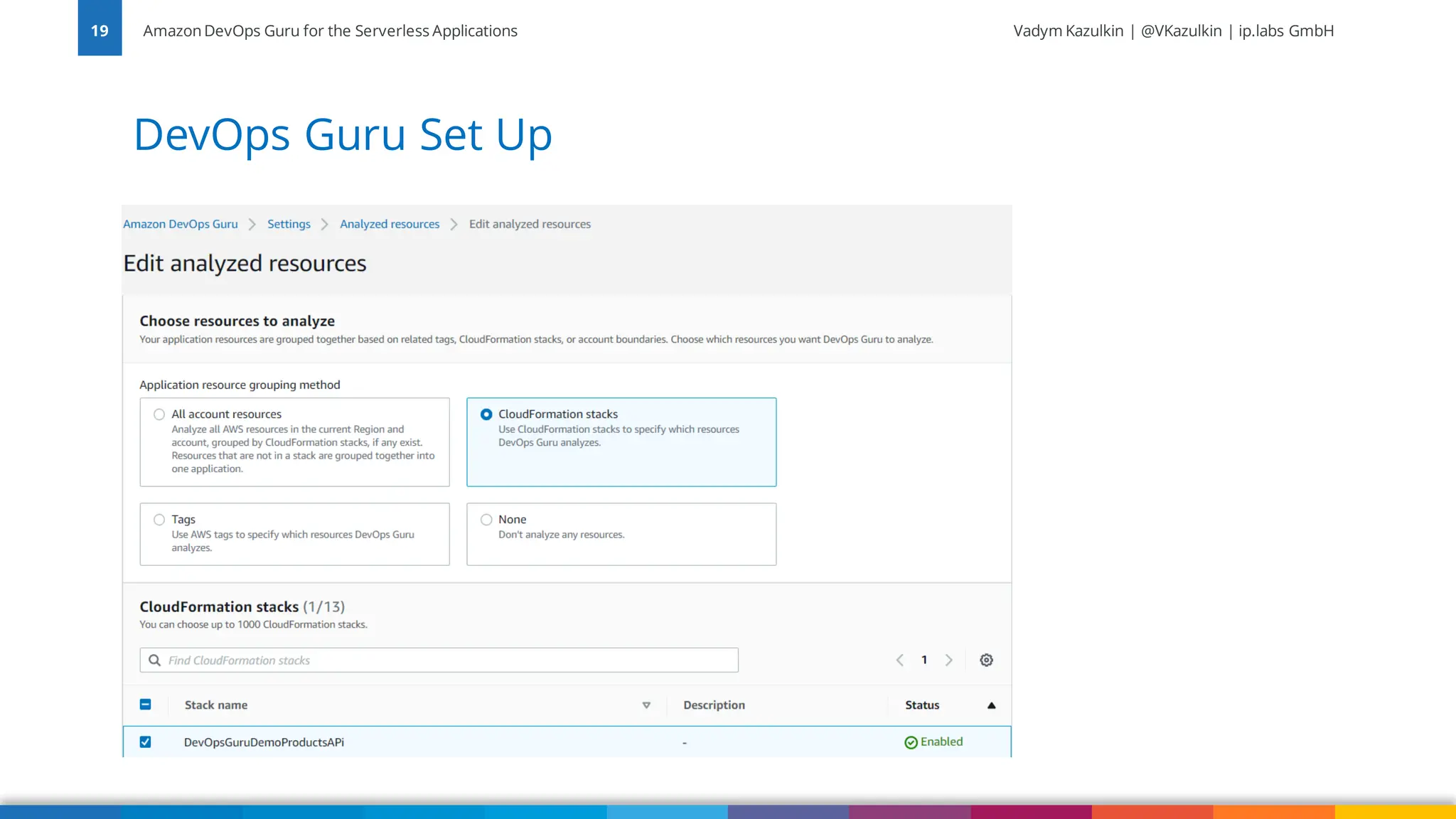
Task: Go to Analyzed resources breadcrumb
Action: [390, 224]
